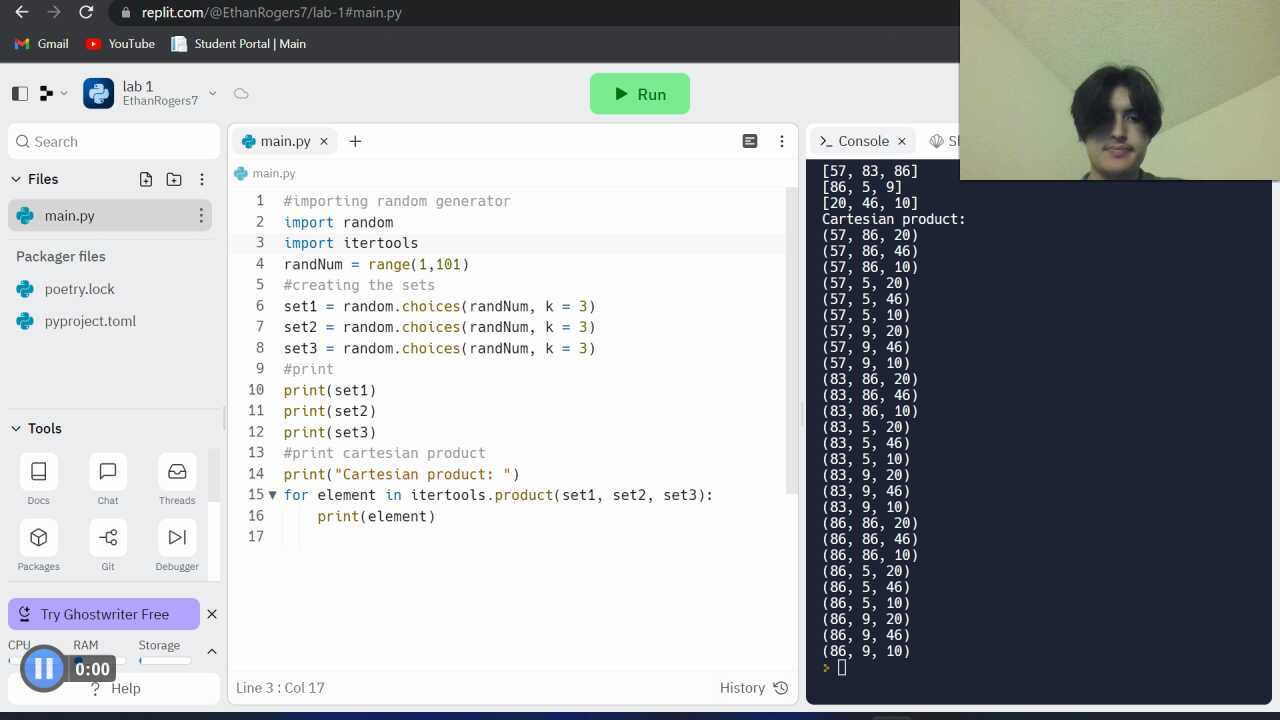Expand the lab 1 project dropdown
Image resolution: width=1280 pixels, height=720 pixels.
pyautogui.click(x=212, y=94)
